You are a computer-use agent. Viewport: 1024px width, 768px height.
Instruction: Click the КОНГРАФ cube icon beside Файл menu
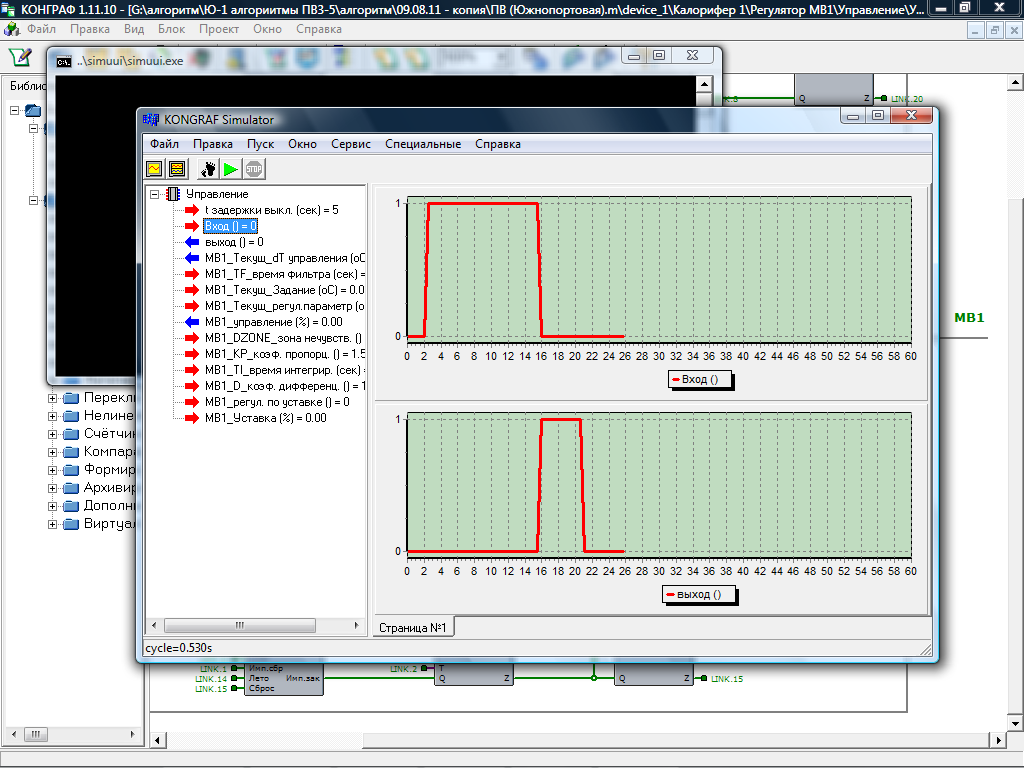(12, 29)
